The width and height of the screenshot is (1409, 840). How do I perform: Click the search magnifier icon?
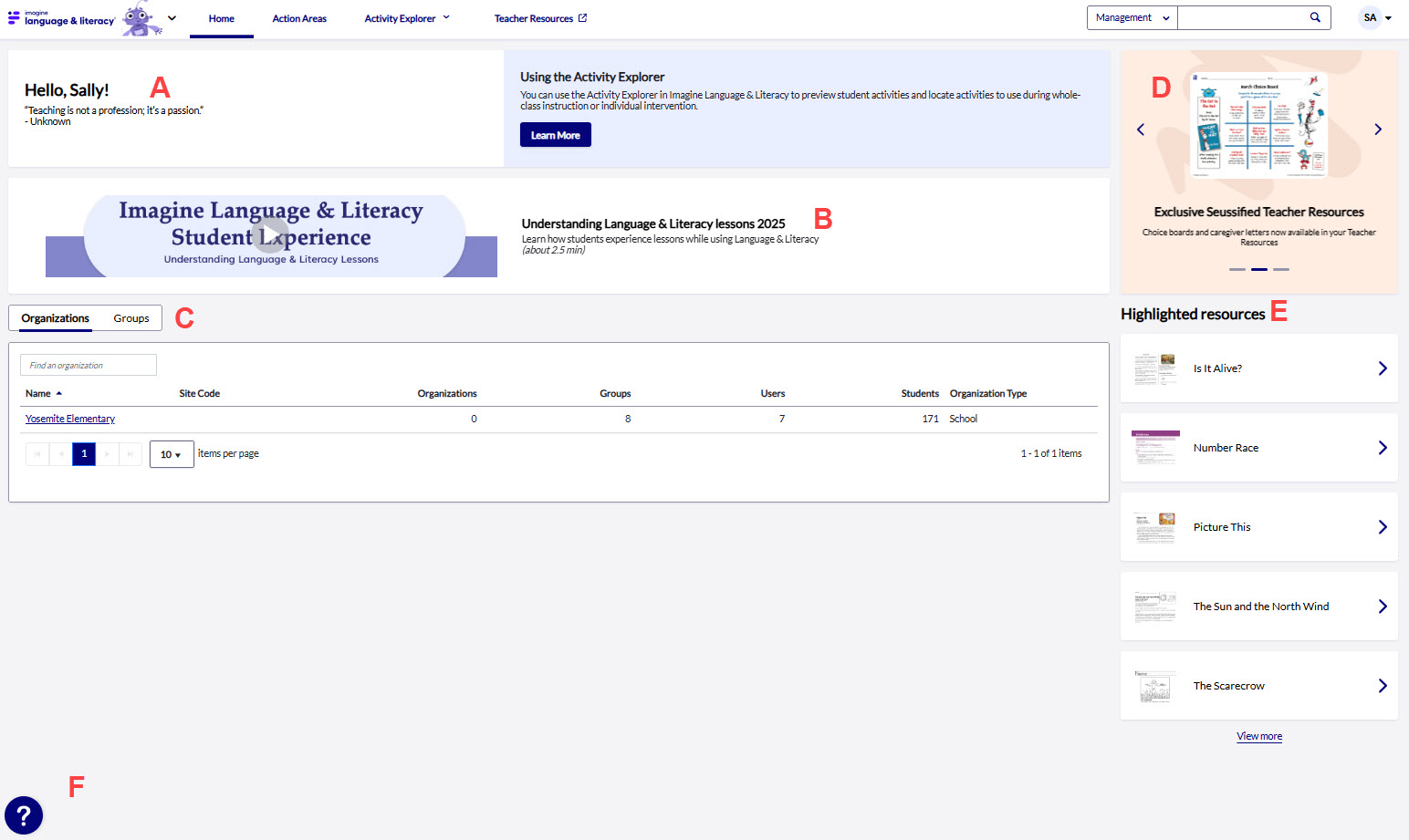(1315, 17)
